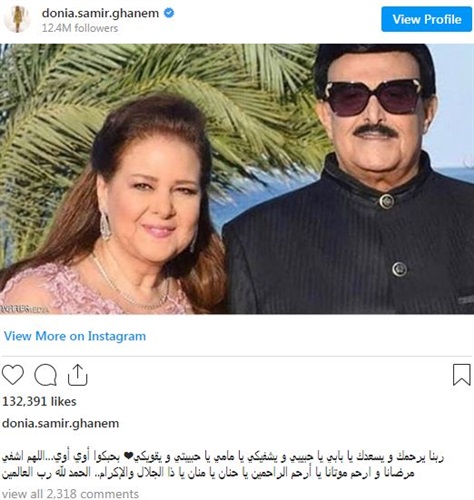
Task: Click the blue verified badge beside the username
Action: pos(169,13)
